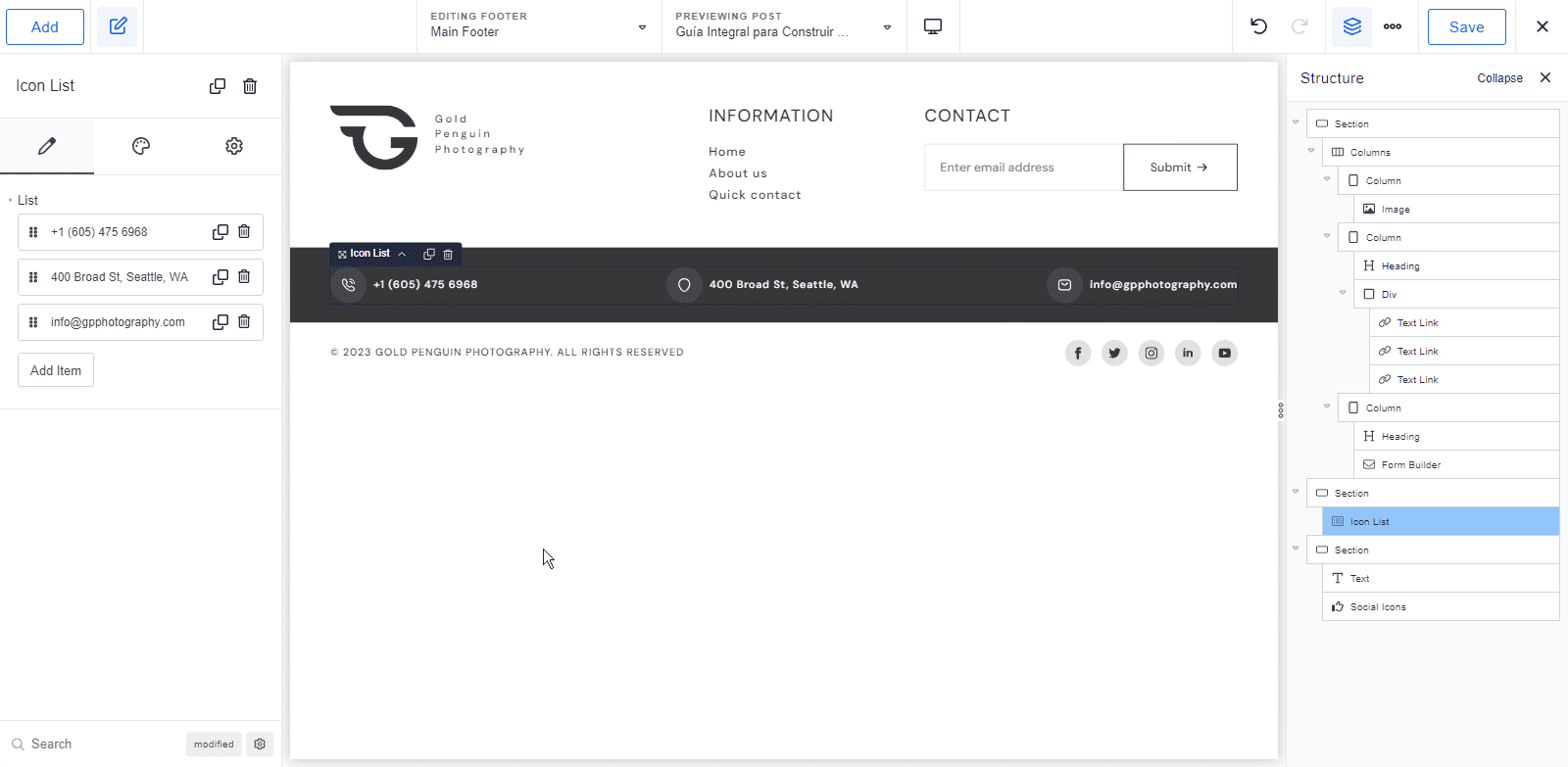Open the three-dots more options menu
This screenshot has height=767, width=1568.
click(x=1392, y=26)
